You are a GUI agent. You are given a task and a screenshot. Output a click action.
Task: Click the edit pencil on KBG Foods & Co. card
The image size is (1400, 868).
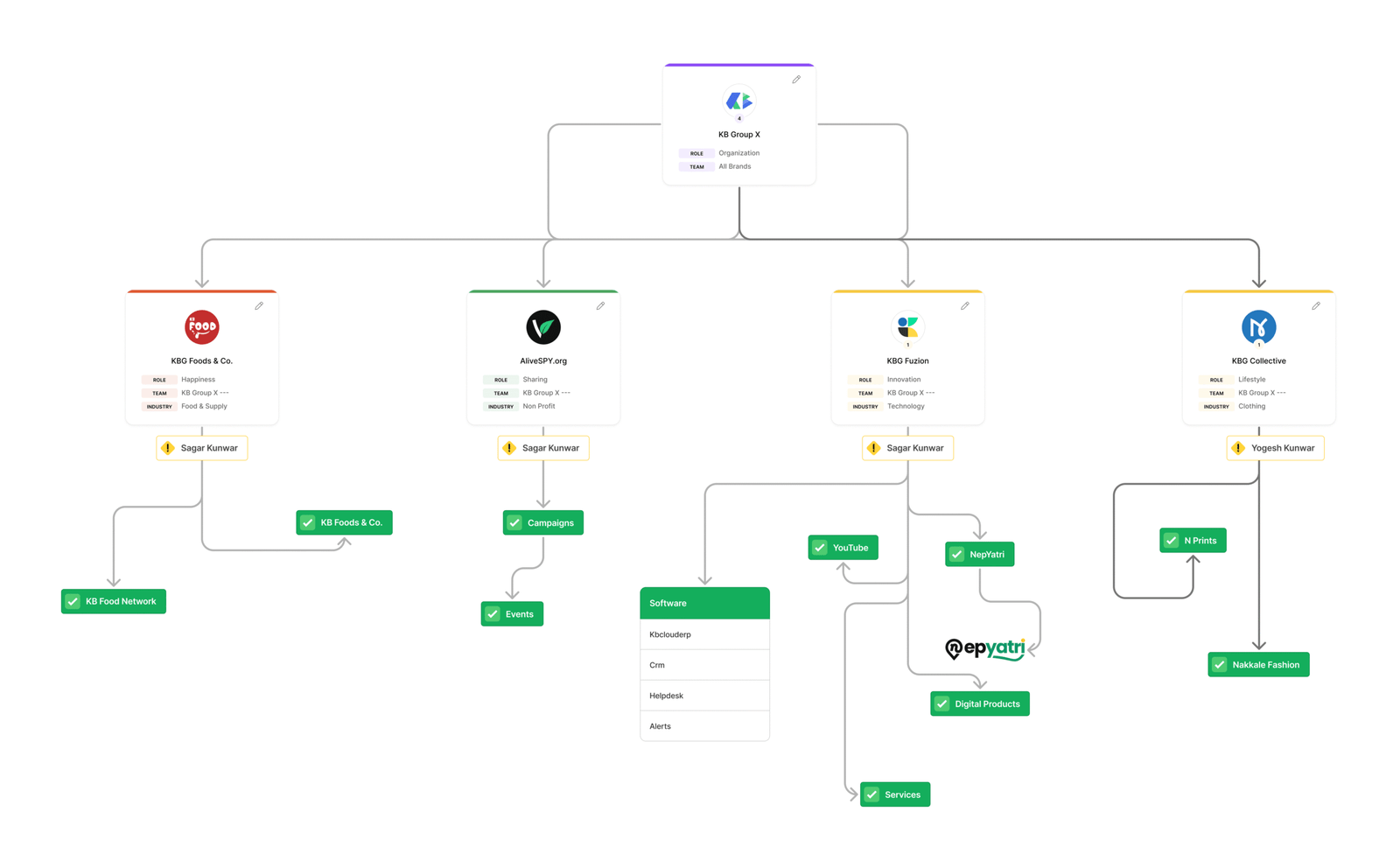tap(259, 306)
